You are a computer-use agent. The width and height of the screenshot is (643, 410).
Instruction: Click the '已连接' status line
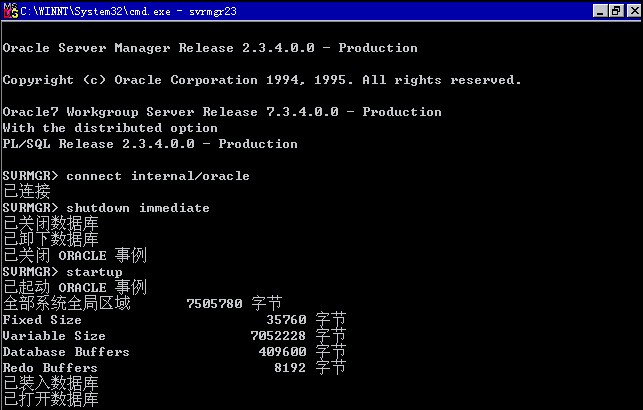[27, 191]
